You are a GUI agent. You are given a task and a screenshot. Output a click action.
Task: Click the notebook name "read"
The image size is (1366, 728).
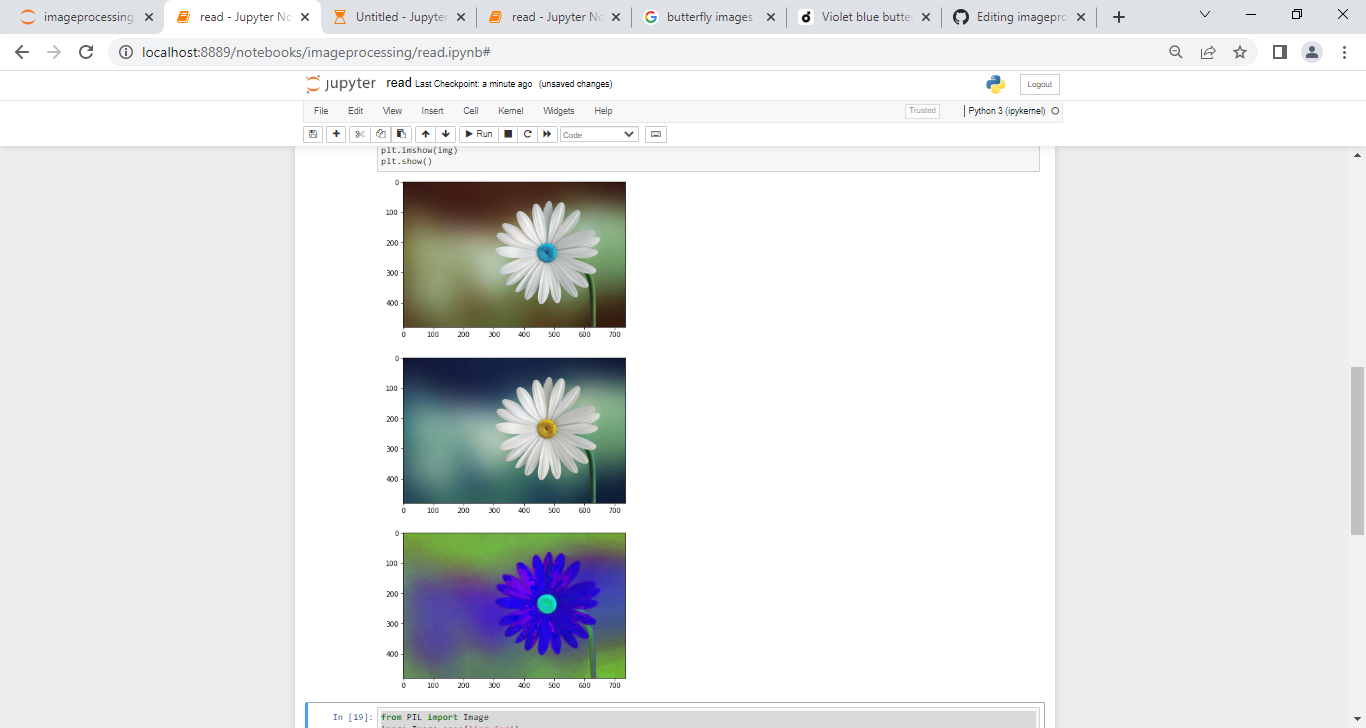399,83
